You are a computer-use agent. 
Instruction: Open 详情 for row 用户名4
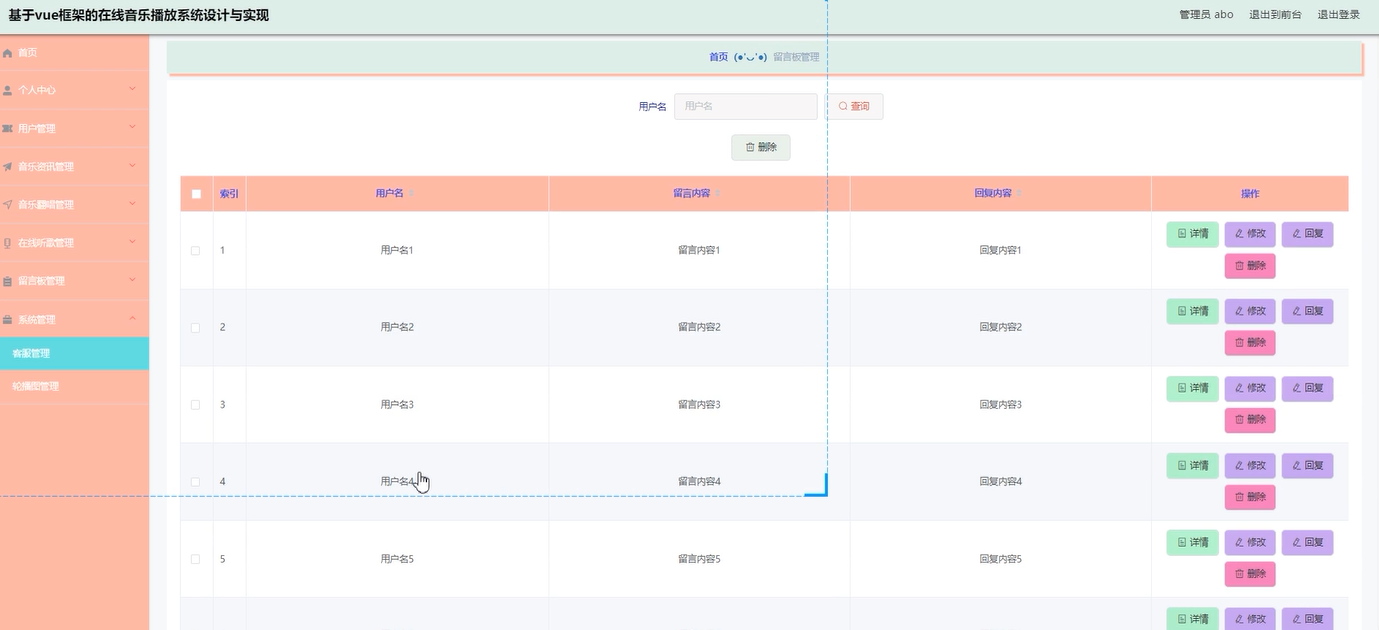coord(1193,465)
